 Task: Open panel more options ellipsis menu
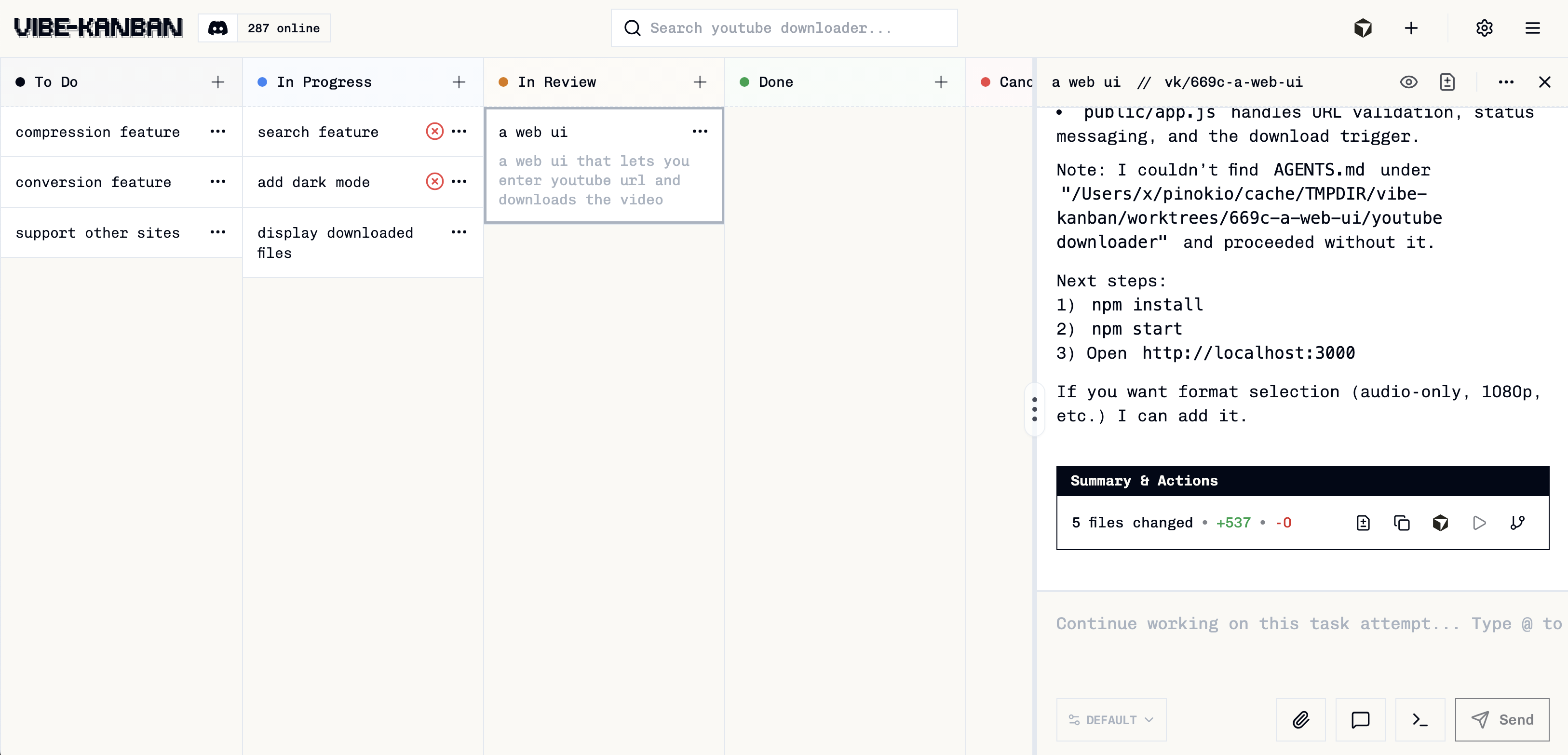(1506, 82)
